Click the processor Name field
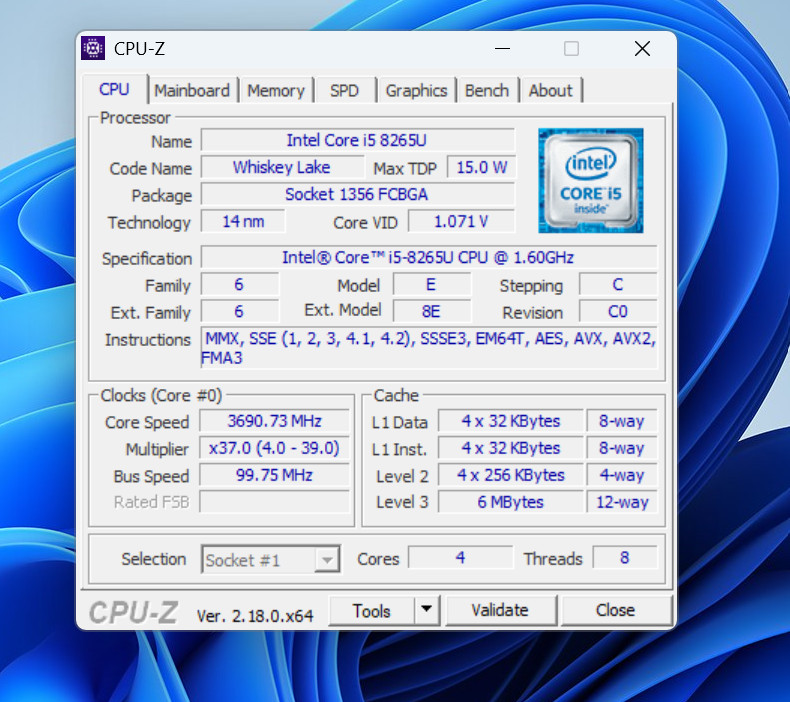Screen dimensions: 790x702 [357, 140]
